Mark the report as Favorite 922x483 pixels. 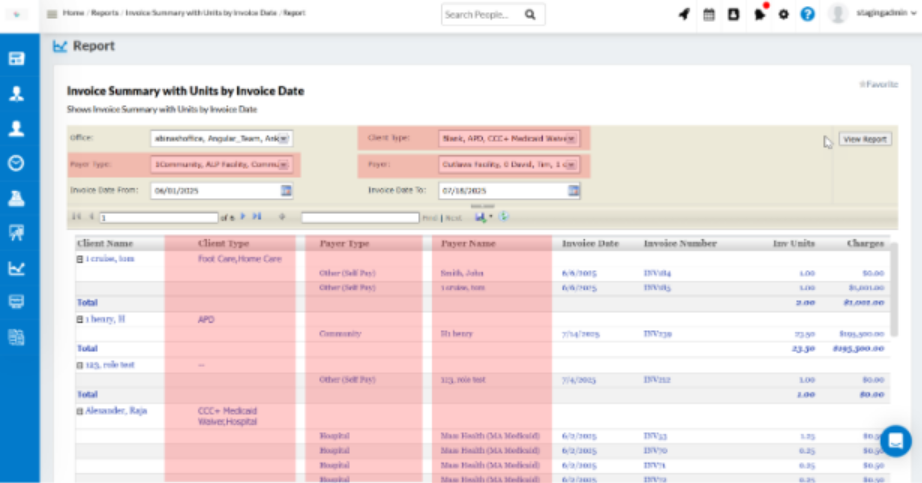(x=878, y=85)
